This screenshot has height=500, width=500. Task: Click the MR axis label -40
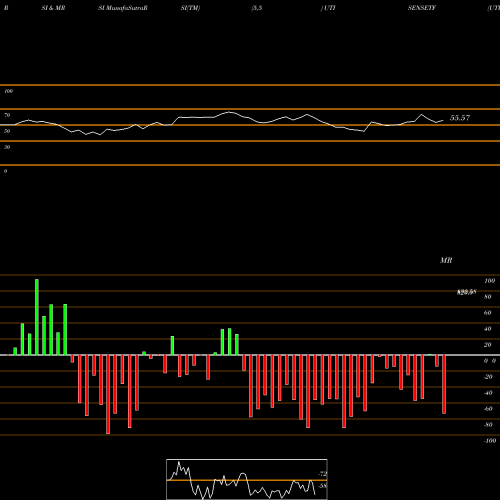click(x=488, y=393)
